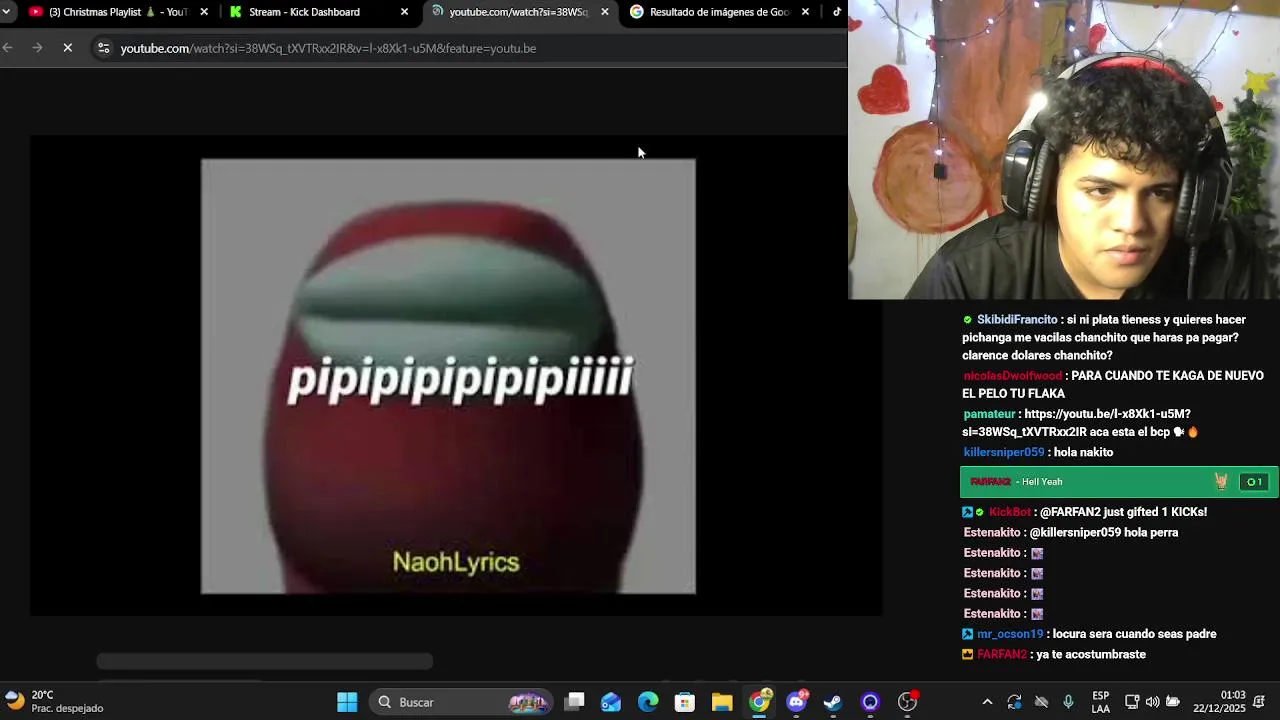This screenshot has height=720, width=1280.
Task: Open the Resultado de imágenes de Google tab
Action: click(x=719, y=12)
